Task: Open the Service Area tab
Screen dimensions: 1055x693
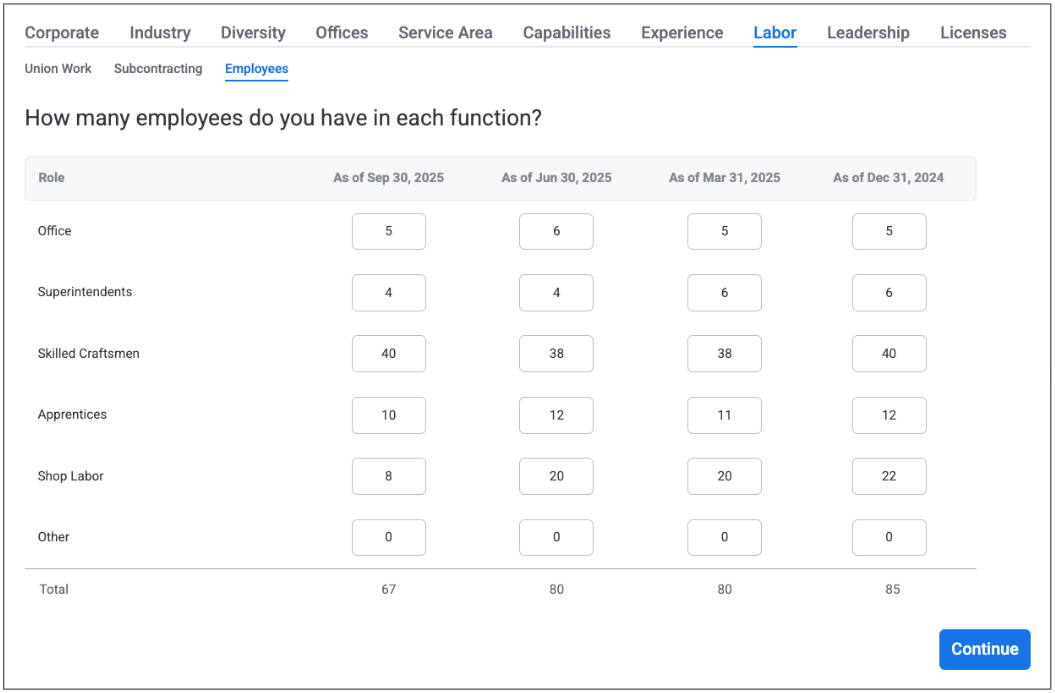Action: [445, 33]
